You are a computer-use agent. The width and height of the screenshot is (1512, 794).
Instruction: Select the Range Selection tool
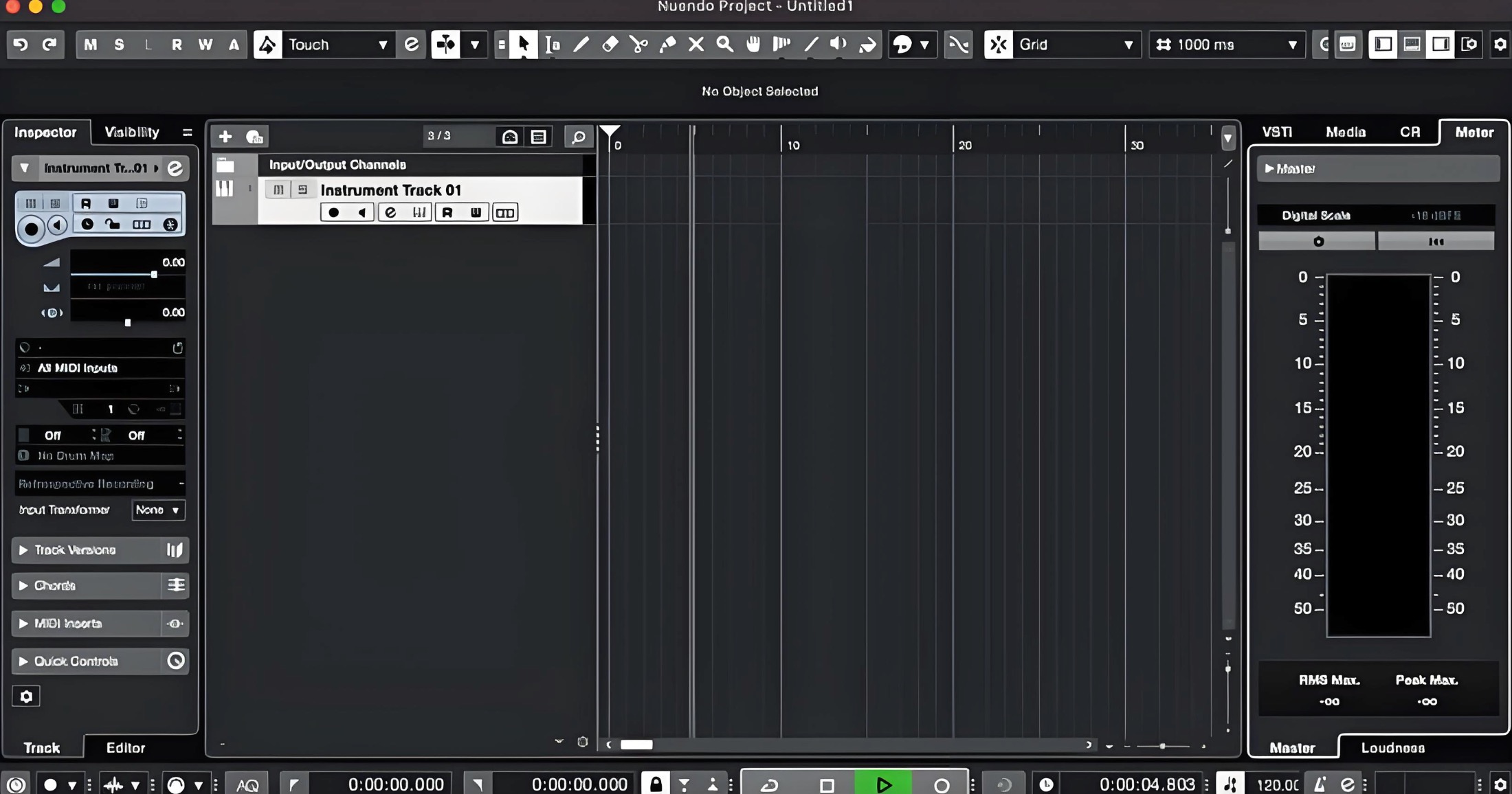[553, 45]
